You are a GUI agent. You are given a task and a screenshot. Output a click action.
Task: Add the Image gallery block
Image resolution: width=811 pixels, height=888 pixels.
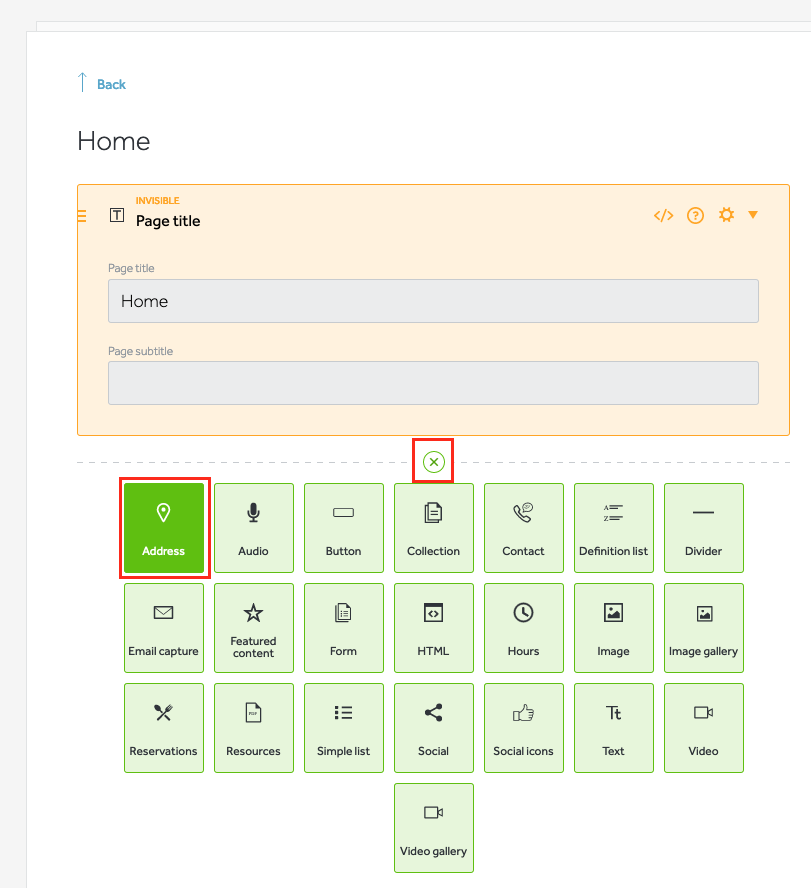(x=703, y=628)
